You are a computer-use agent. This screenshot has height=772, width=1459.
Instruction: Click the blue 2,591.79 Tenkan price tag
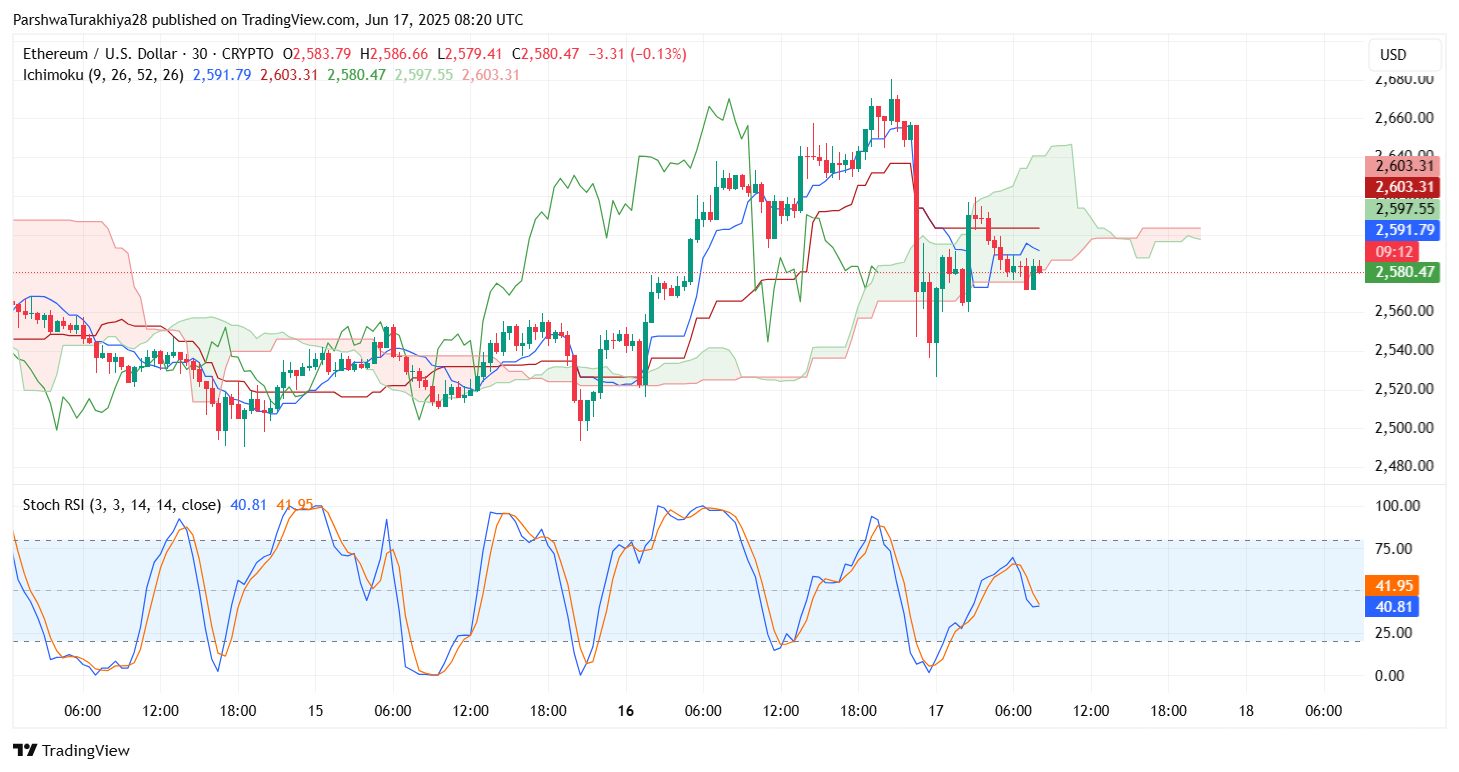pyautogui.click(x=1403, y=230)
